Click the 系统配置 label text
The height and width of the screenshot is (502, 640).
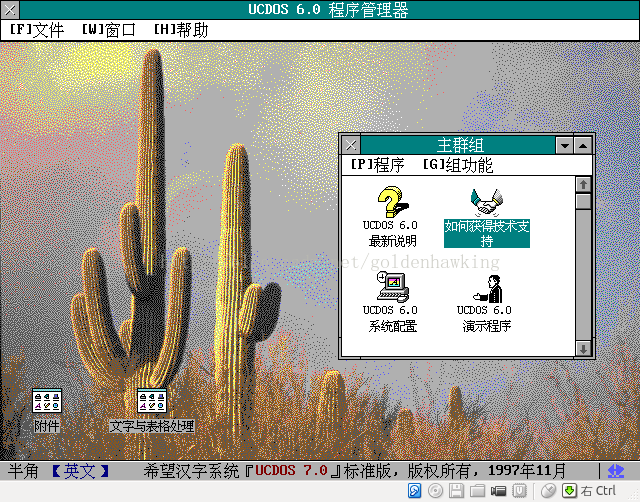(x=393, y=326)
